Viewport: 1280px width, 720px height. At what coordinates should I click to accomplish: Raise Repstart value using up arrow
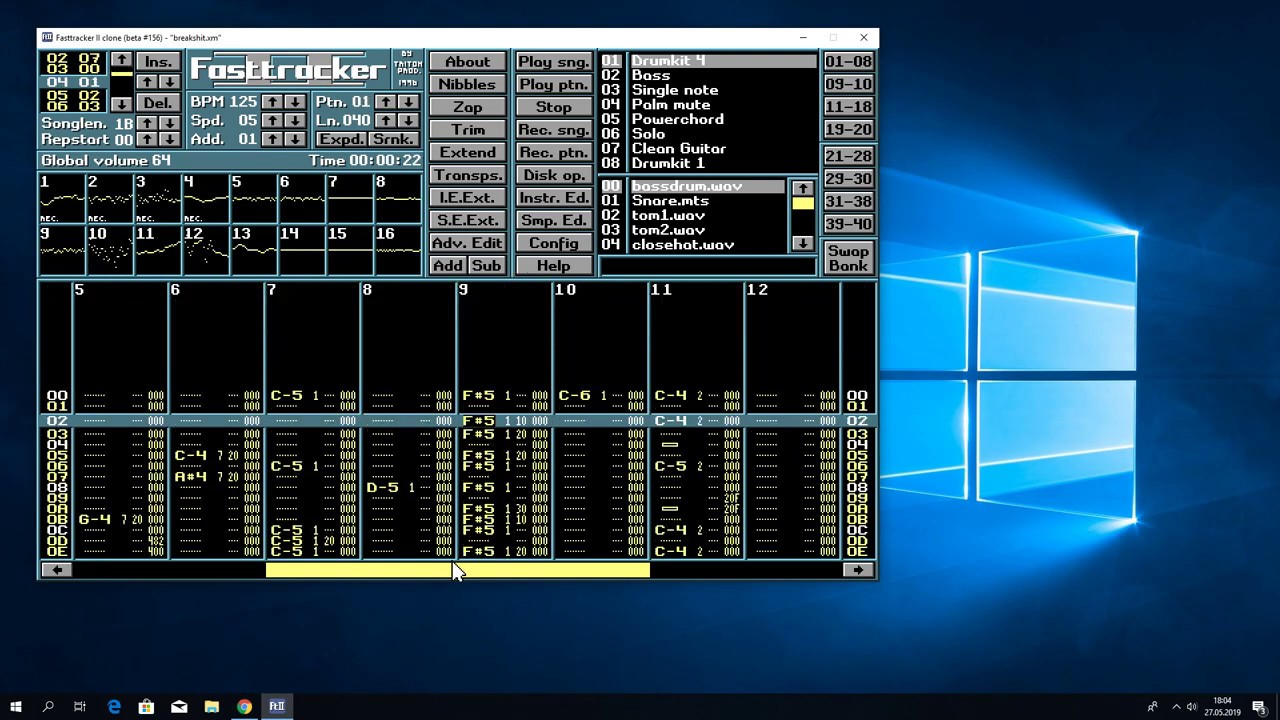pyautogui.click(x=147, y=139)
